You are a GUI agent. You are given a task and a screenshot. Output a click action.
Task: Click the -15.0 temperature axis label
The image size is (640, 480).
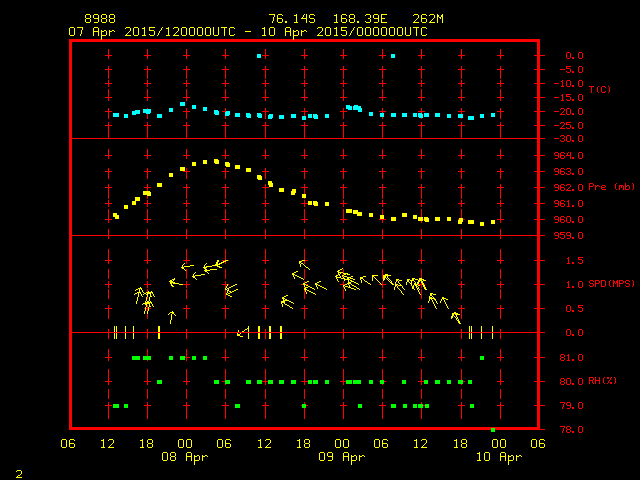click(569, 98)
